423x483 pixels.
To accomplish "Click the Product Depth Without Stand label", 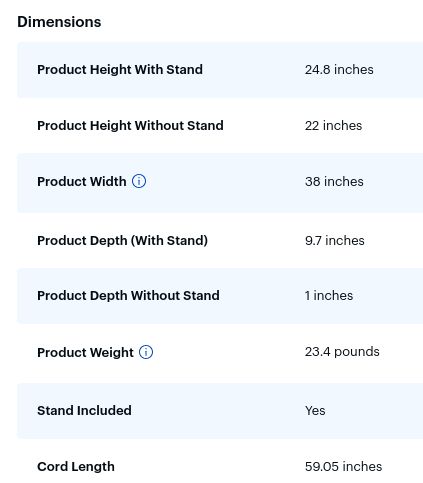I will tap(128, 295).
